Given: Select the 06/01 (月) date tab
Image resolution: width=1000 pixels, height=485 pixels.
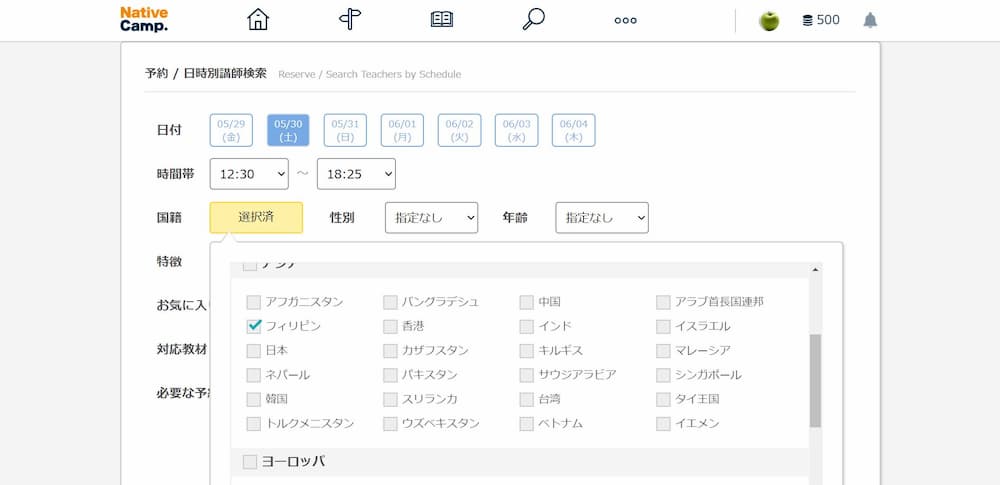Looking at the screenshot, I should [402, 130].
